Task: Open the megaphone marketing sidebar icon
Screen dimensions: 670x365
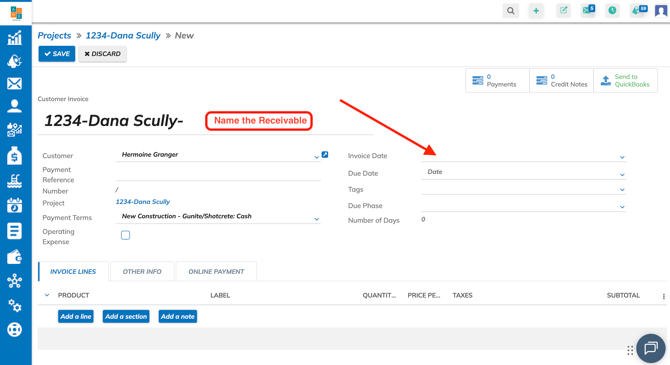Action: click(x=15, y=61)
